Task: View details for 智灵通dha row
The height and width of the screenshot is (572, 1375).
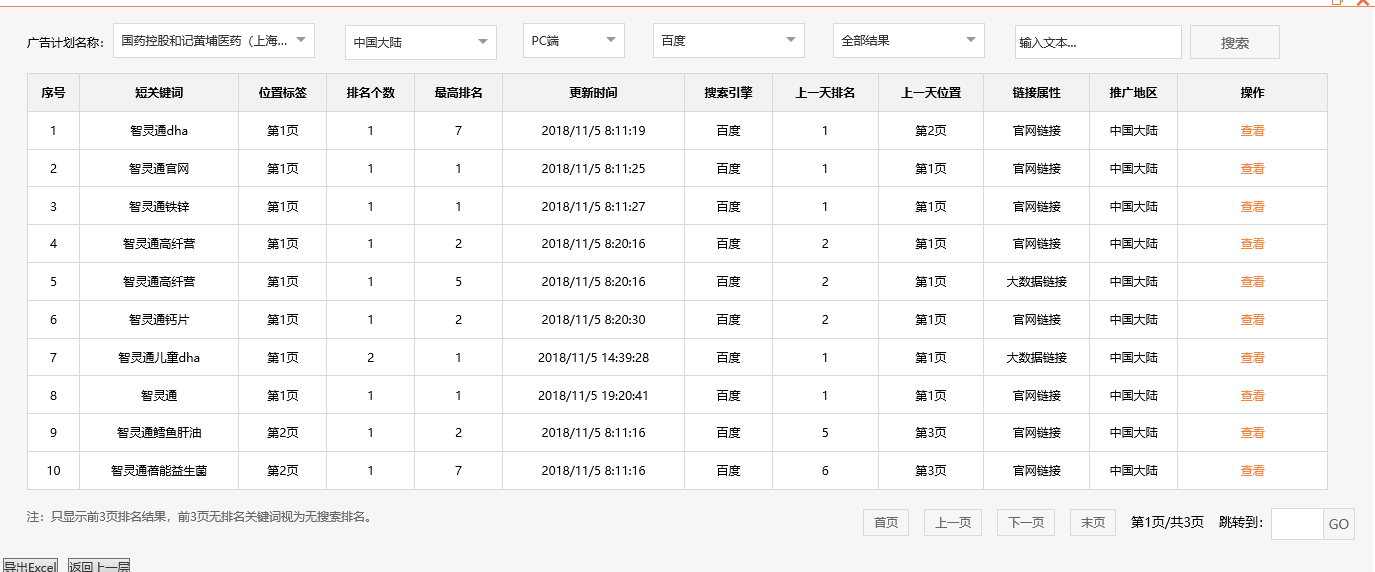Action: pyautogui.click(x=1252, y=131)
